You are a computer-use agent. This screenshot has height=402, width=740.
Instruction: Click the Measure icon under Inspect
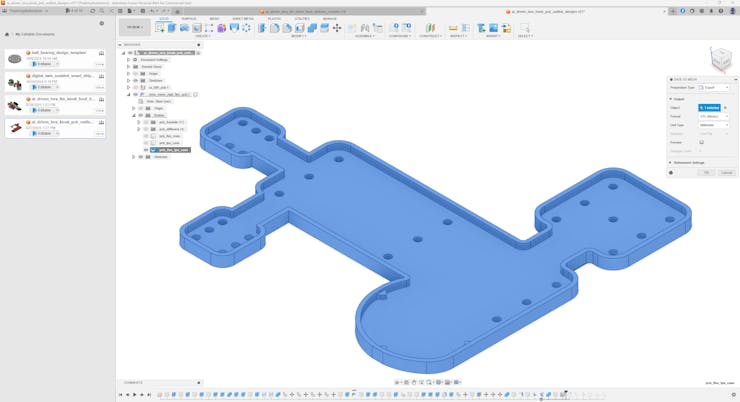point(453,28)
